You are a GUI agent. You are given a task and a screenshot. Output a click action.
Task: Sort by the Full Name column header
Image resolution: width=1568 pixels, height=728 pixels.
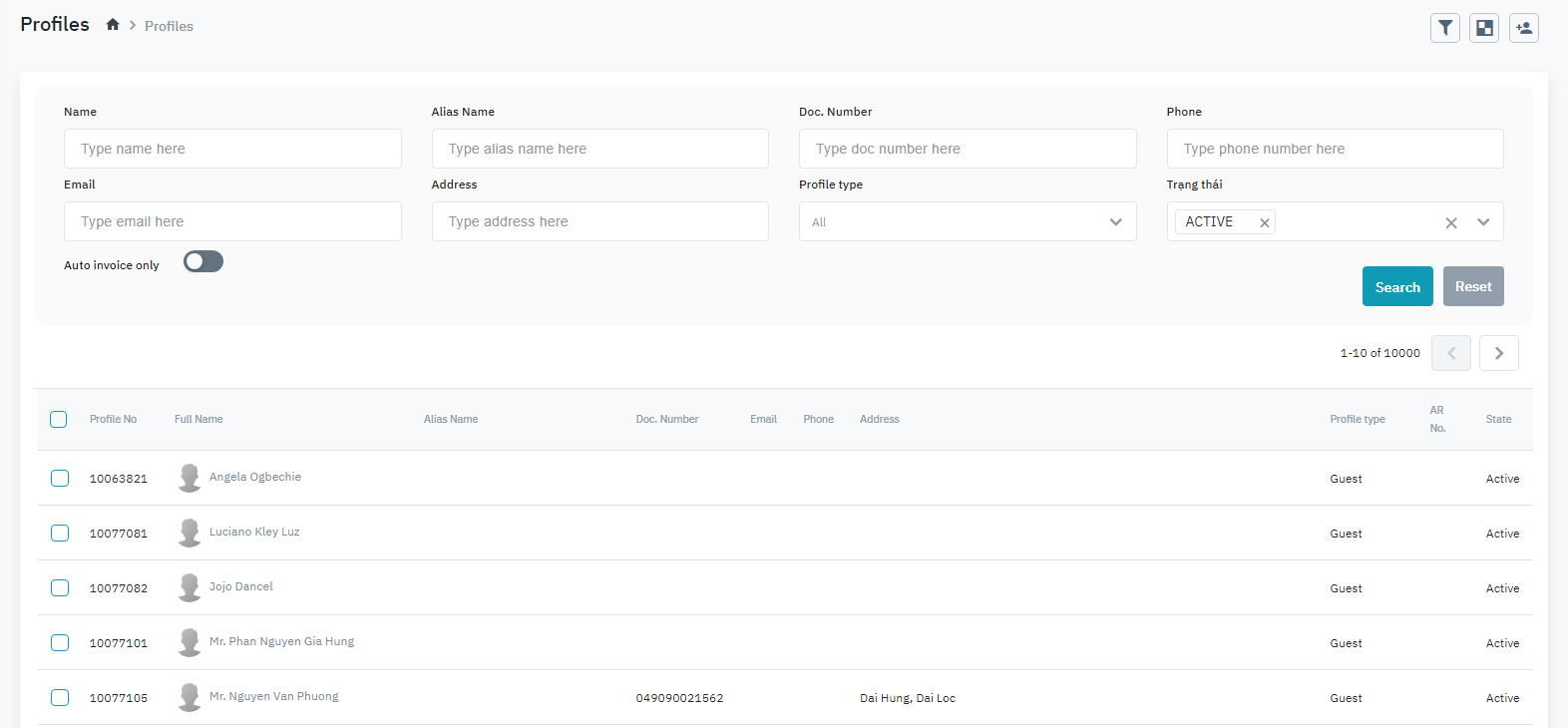(198, 419)
